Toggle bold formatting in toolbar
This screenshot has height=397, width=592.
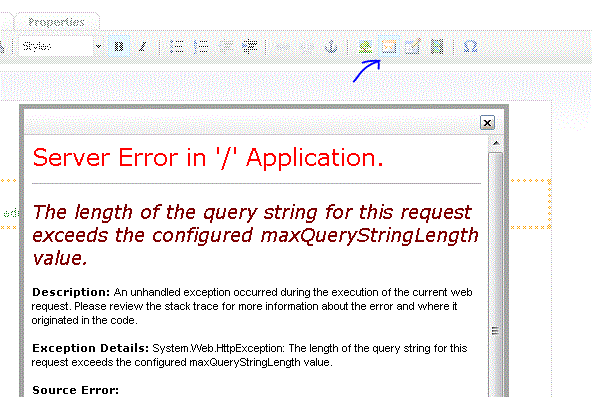[x=119, y=46]
